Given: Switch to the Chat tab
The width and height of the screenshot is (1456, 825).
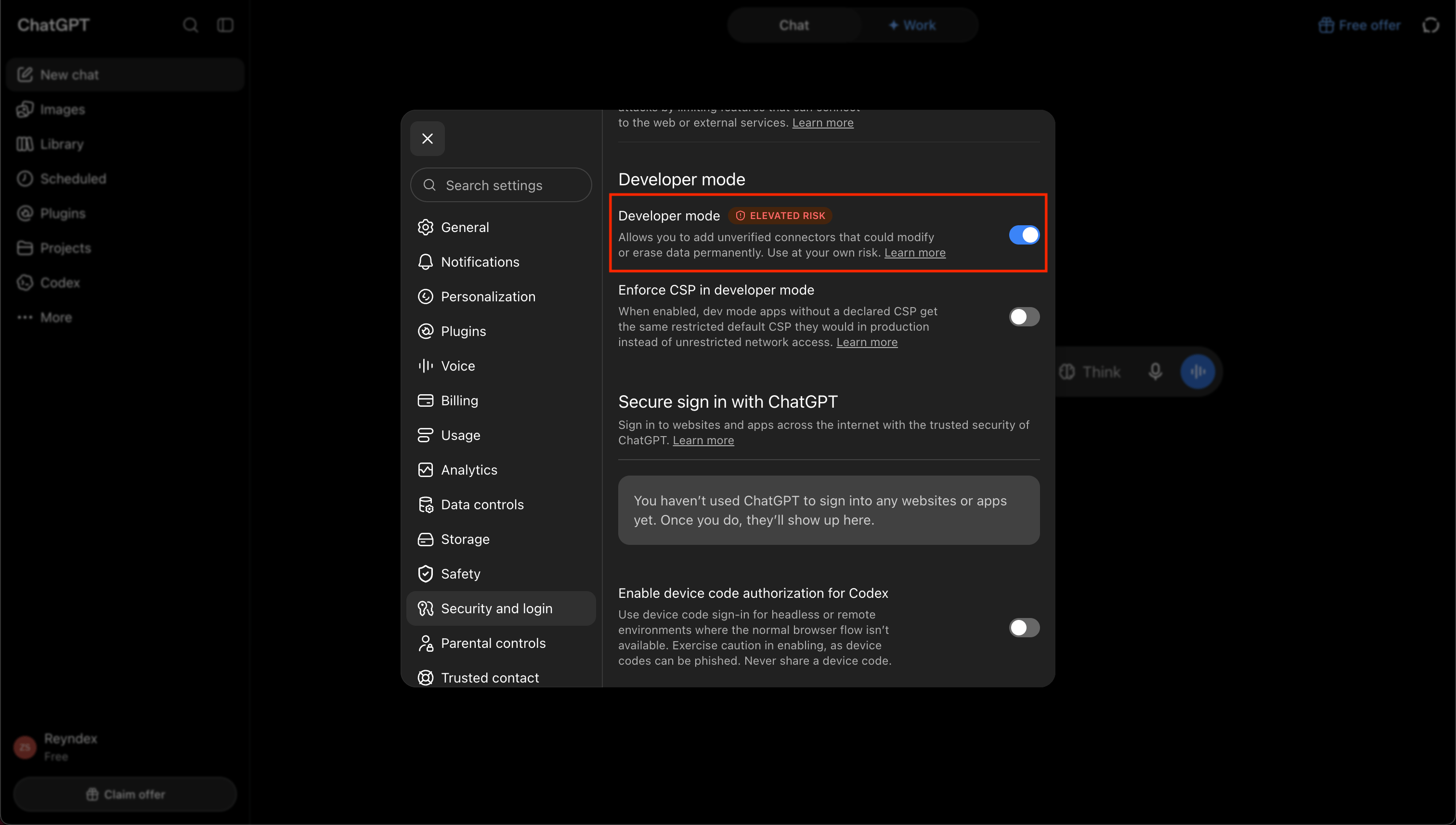Looking at the screenshot, I should [x=793, y=25].
